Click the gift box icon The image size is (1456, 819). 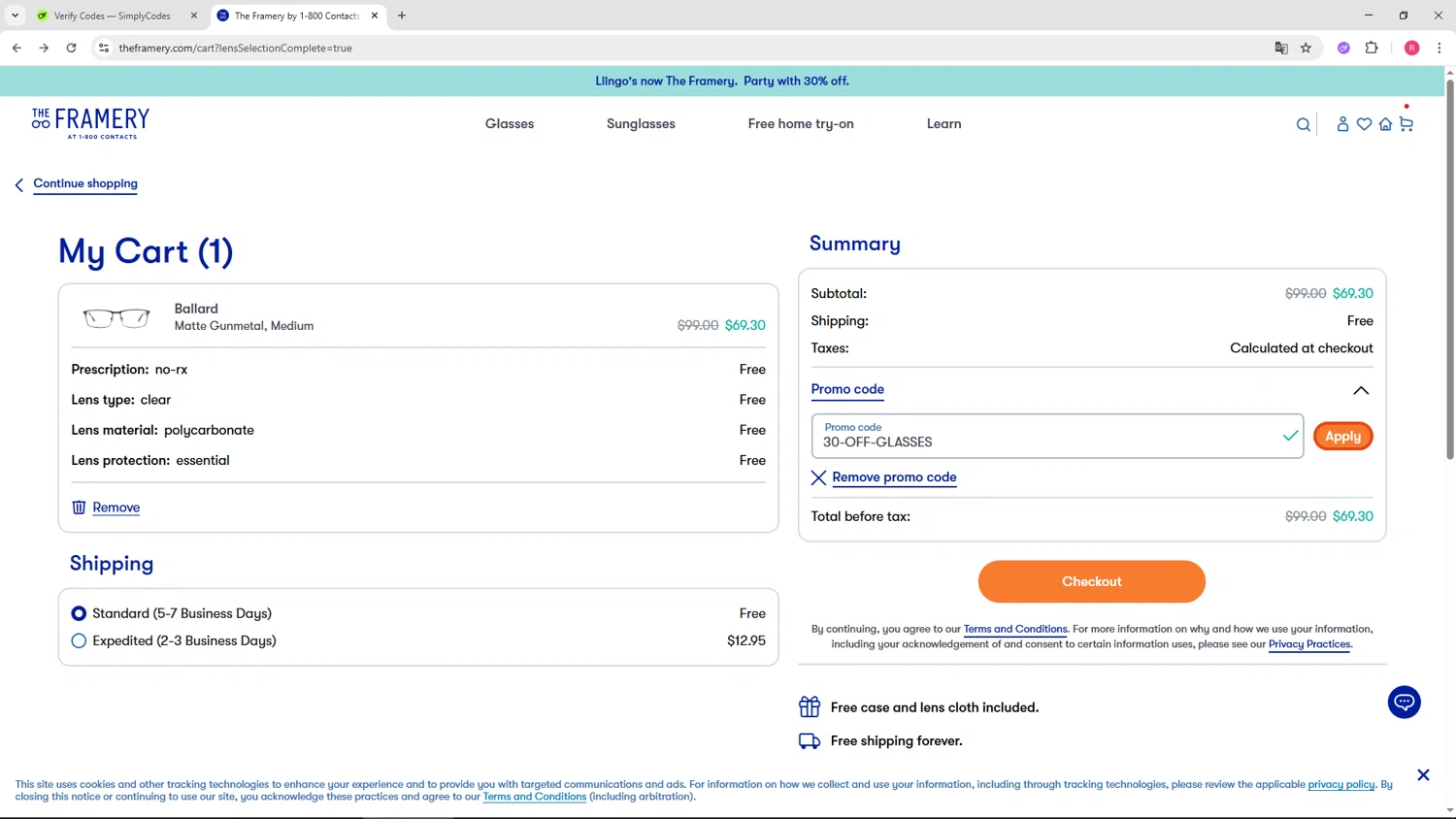(x=810, y=706)
